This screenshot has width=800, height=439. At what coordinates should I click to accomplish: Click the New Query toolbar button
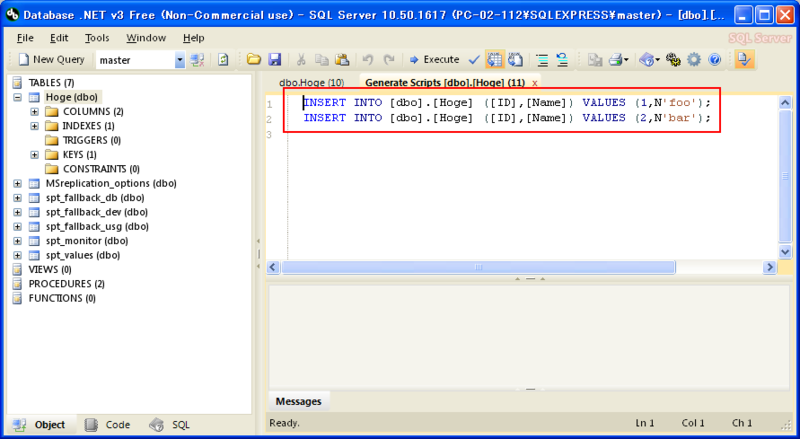(51, 60)
